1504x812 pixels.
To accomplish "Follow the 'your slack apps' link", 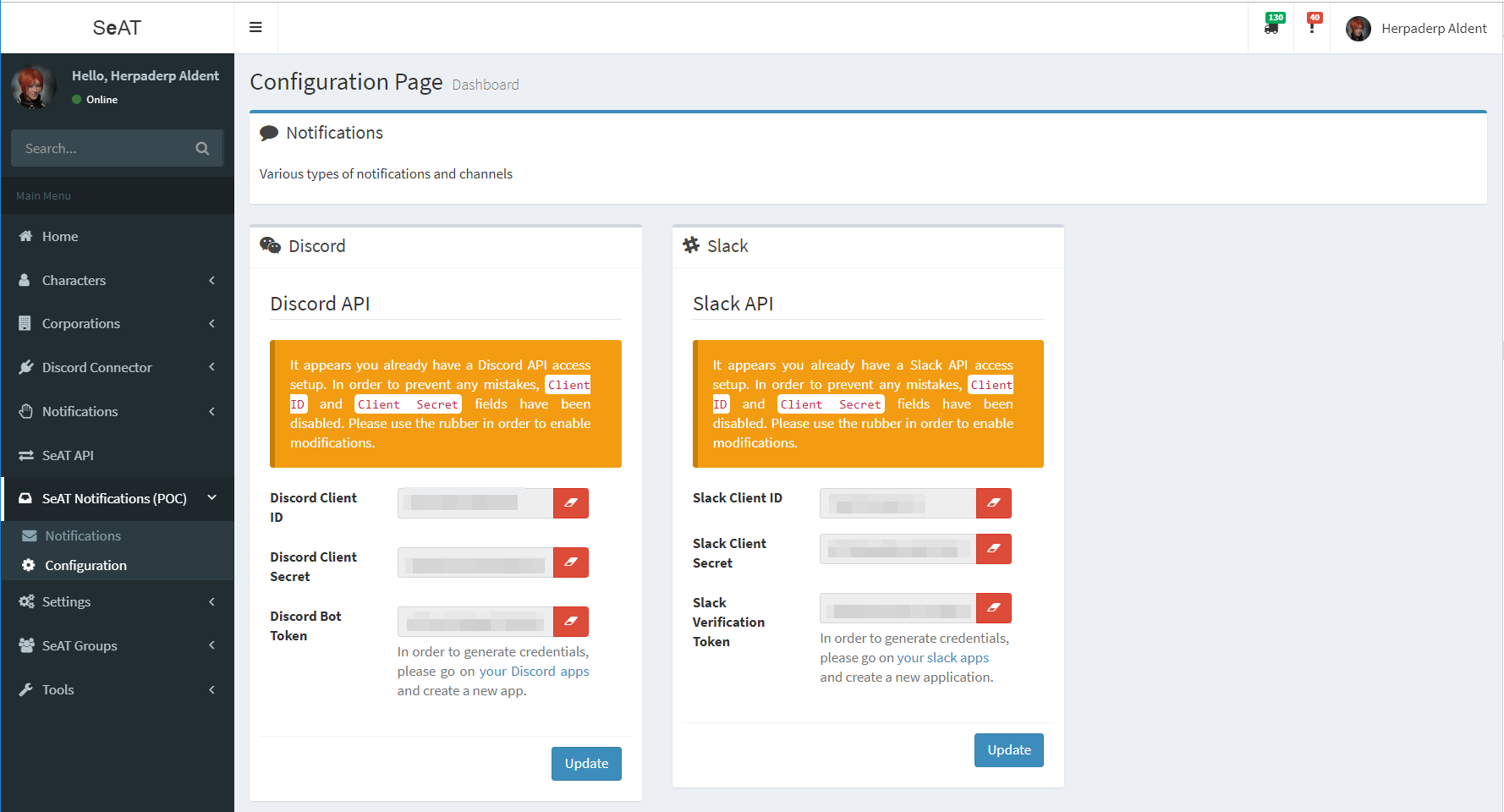I will (x=943, y=657).
